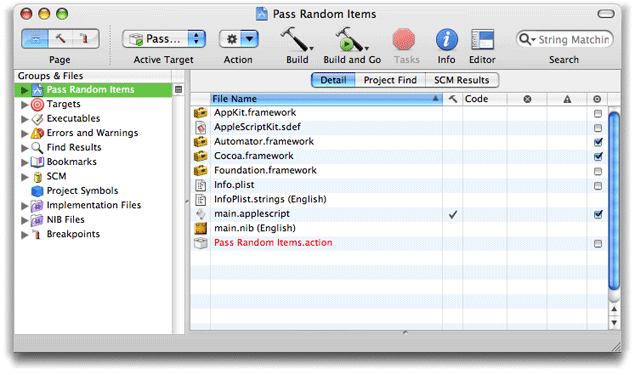
Task: Click the build hammer column header
Action: [x=453, y=99]
